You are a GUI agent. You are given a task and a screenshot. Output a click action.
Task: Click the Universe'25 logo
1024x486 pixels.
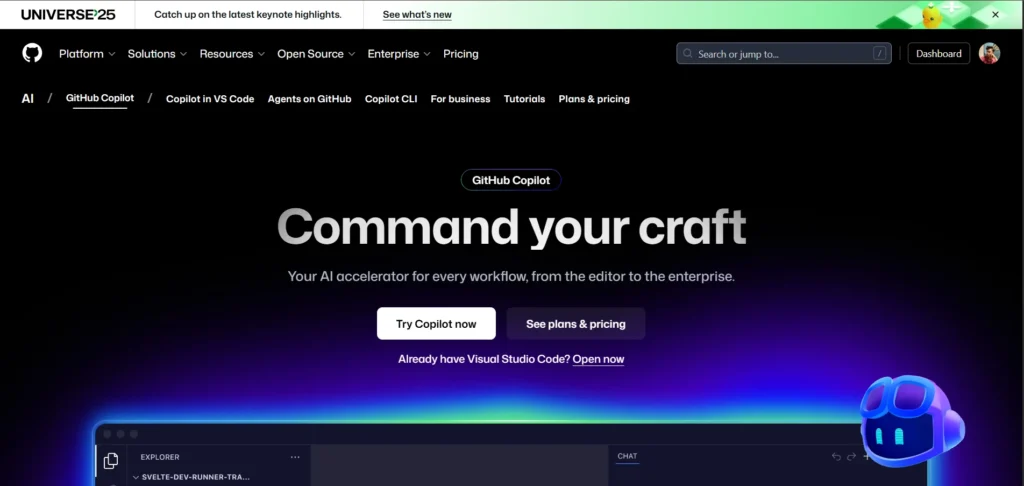point(68,14)
